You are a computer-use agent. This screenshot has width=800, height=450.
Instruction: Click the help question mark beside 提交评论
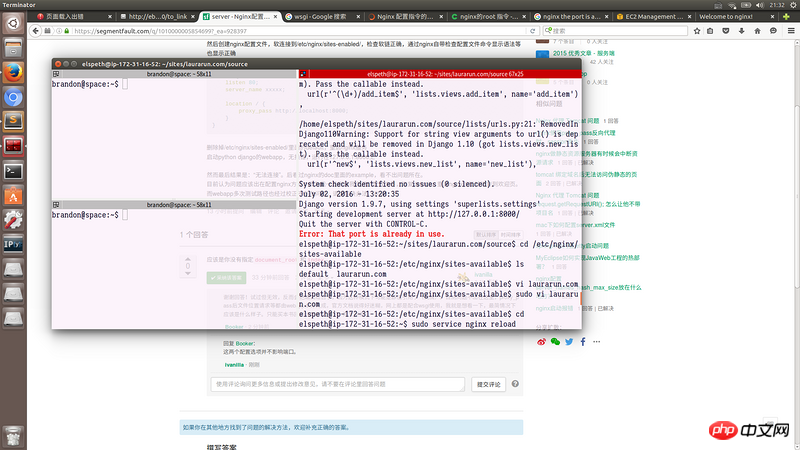click(x=515, y=384)
